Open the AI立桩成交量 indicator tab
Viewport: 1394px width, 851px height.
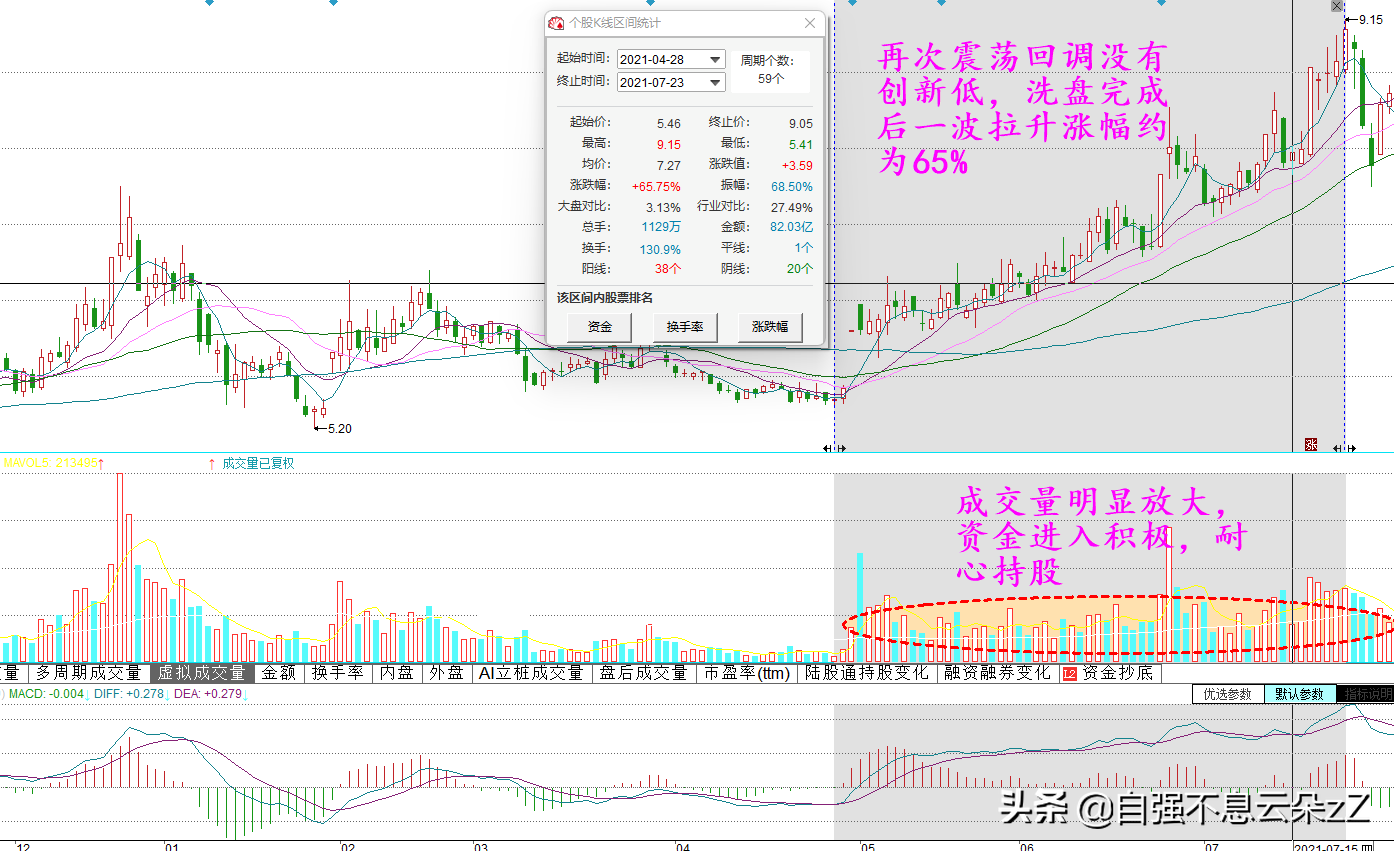pos(531,673)
